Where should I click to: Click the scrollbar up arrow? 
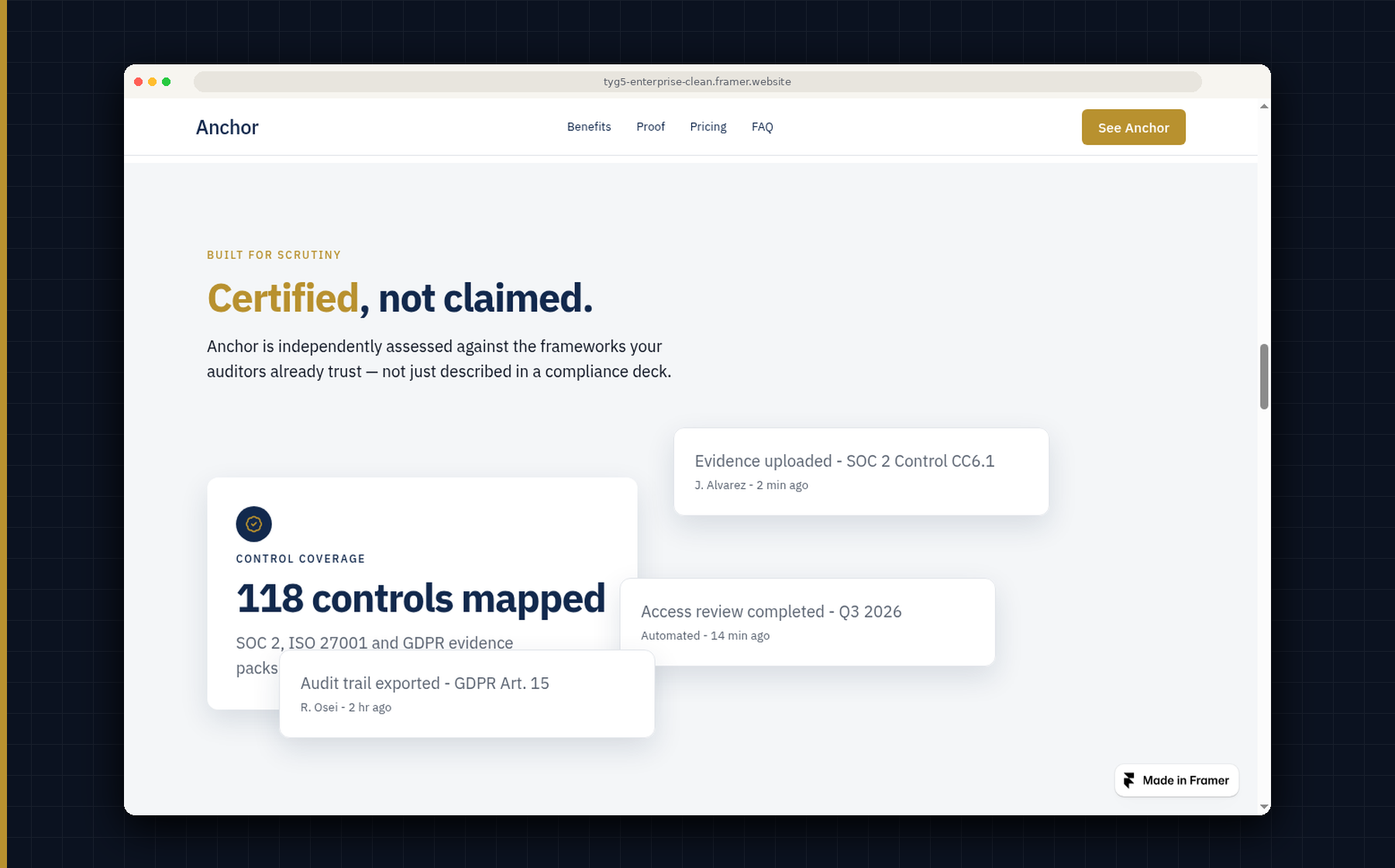point(1264,106)
